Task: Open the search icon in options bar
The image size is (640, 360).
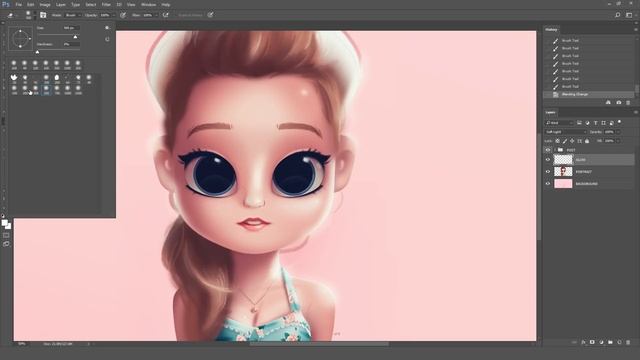Action: pos(618,15)
